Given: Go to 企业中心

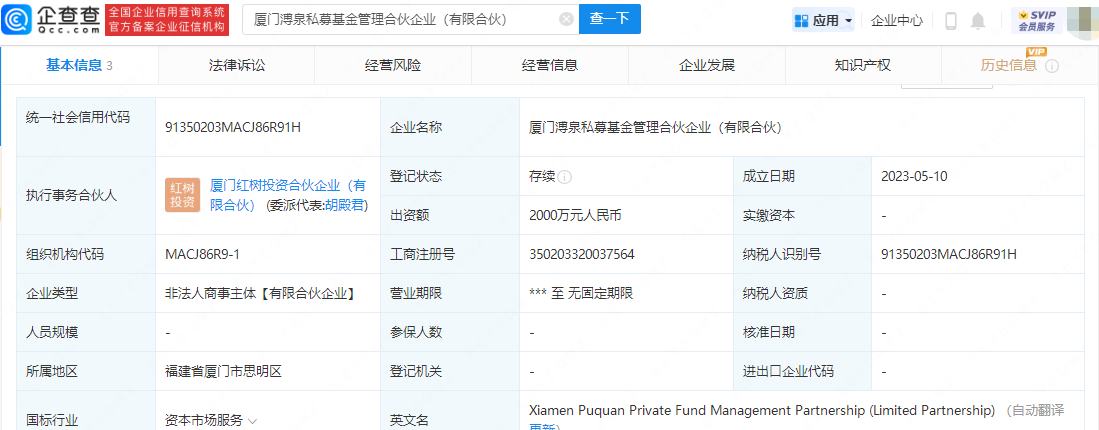Looking at the screenshot, I should pyautogui.click(x=896, y=21).
